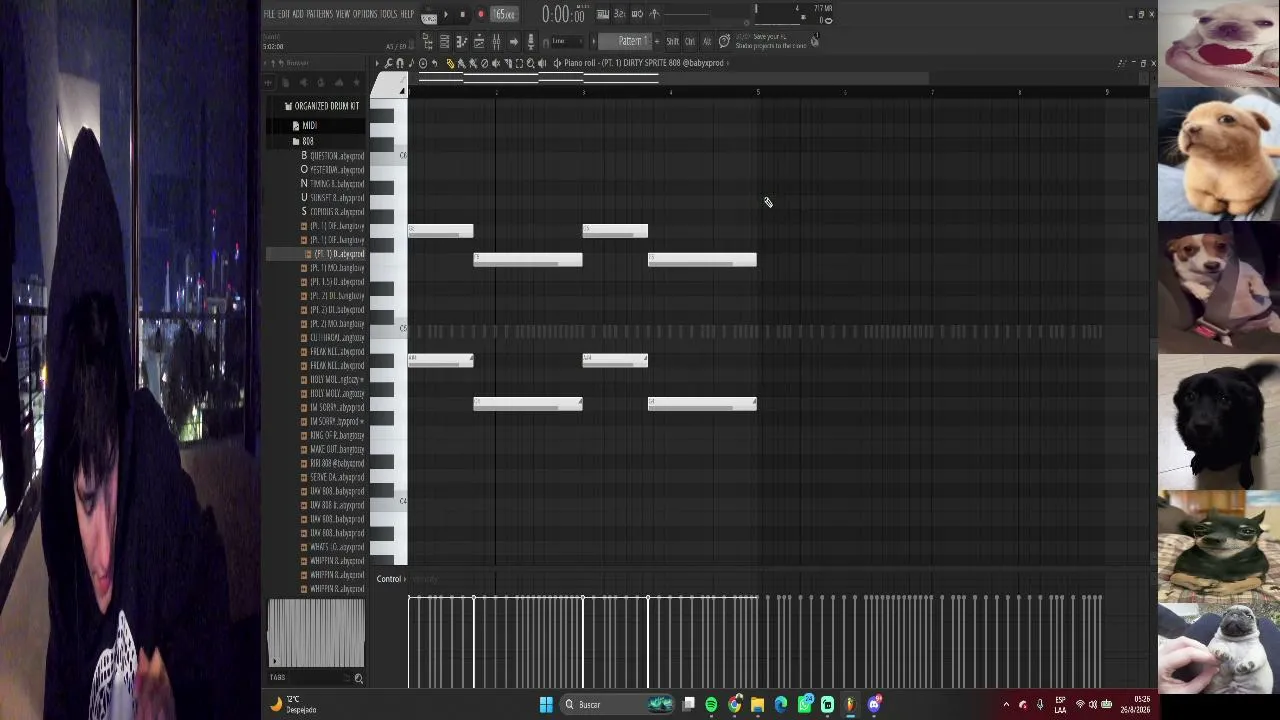Click the Playback speaker tool in piano roll
This screenshot has width=1280, height=720.
(542, 63)
